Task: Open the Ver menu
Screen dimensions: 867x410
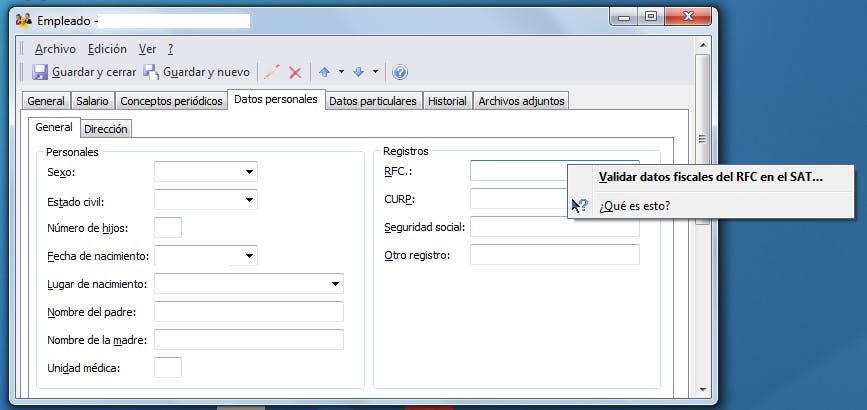Action: pyautogui.click(x=147, y=49)
